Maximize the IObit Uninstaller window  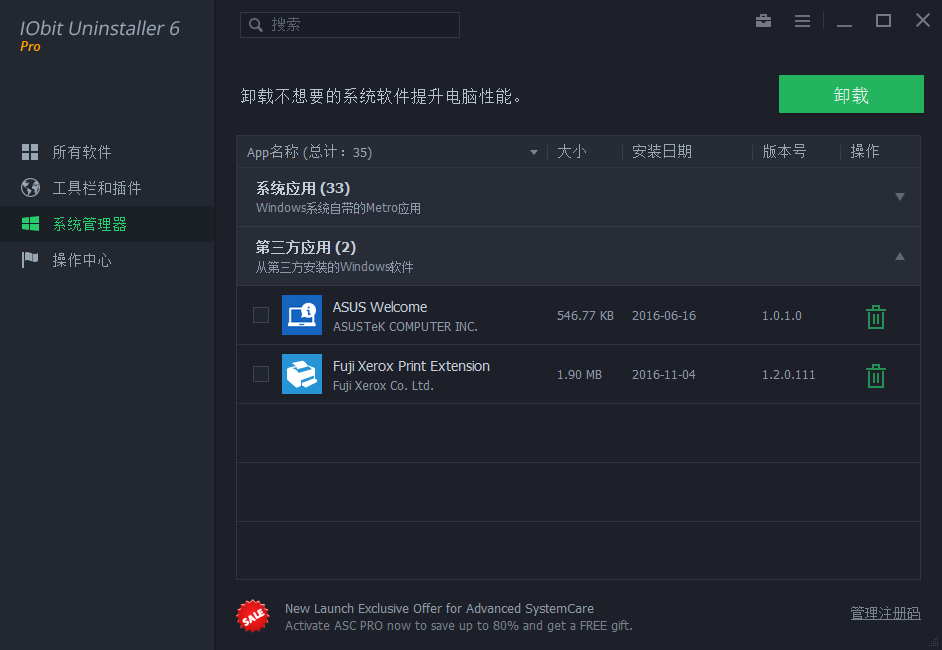pos(883,21)
